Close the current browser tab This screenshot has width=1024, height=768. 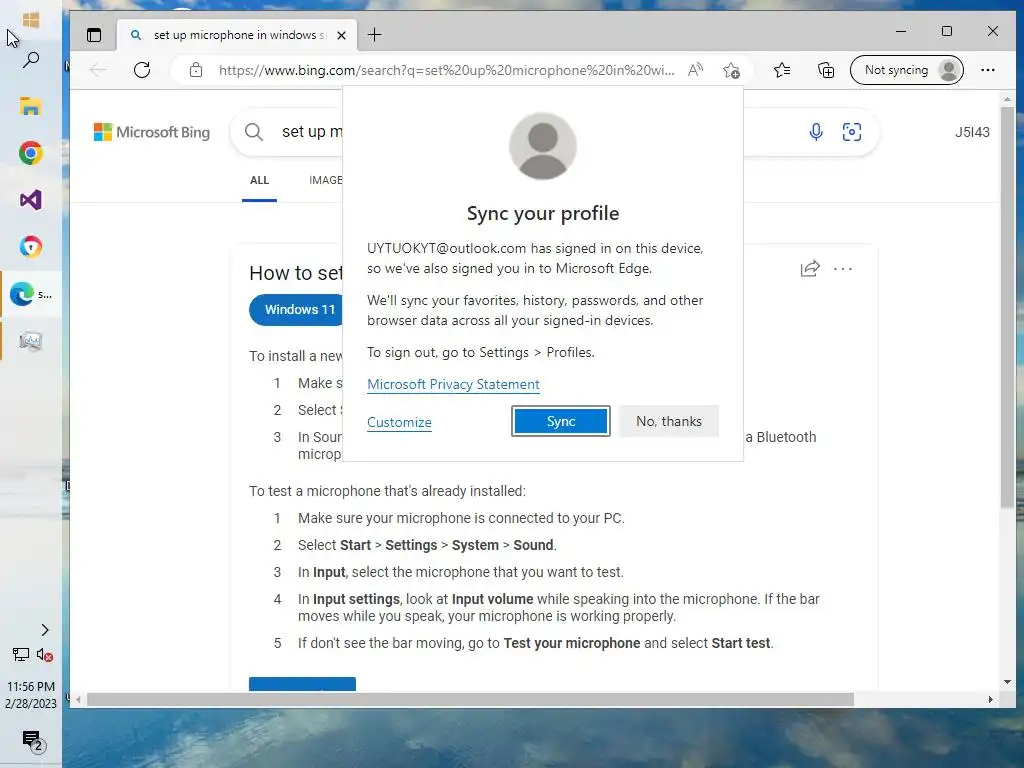point(341,35)
